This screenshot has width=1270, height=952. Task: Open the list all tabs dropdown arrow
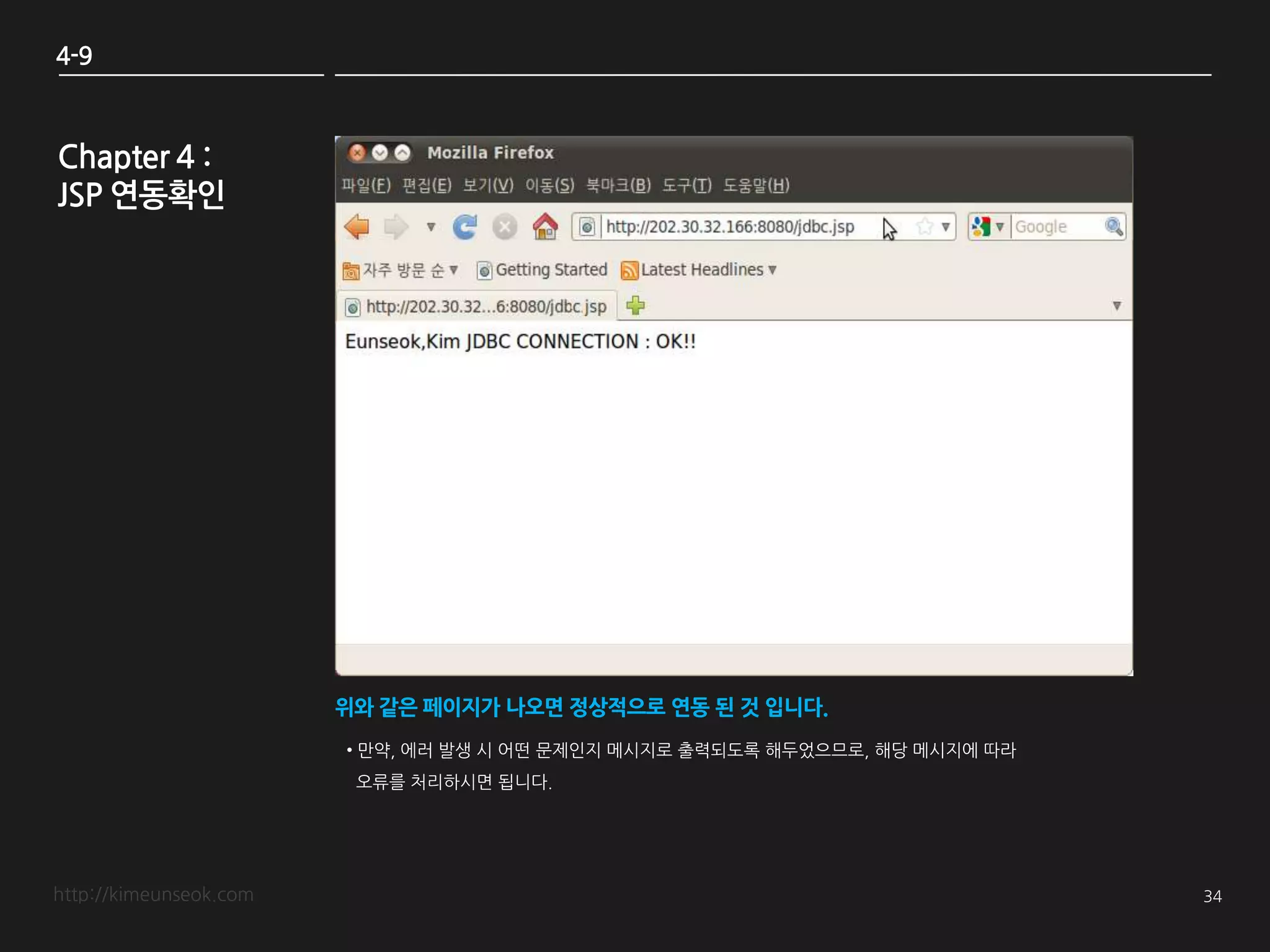pos(1117,306)
